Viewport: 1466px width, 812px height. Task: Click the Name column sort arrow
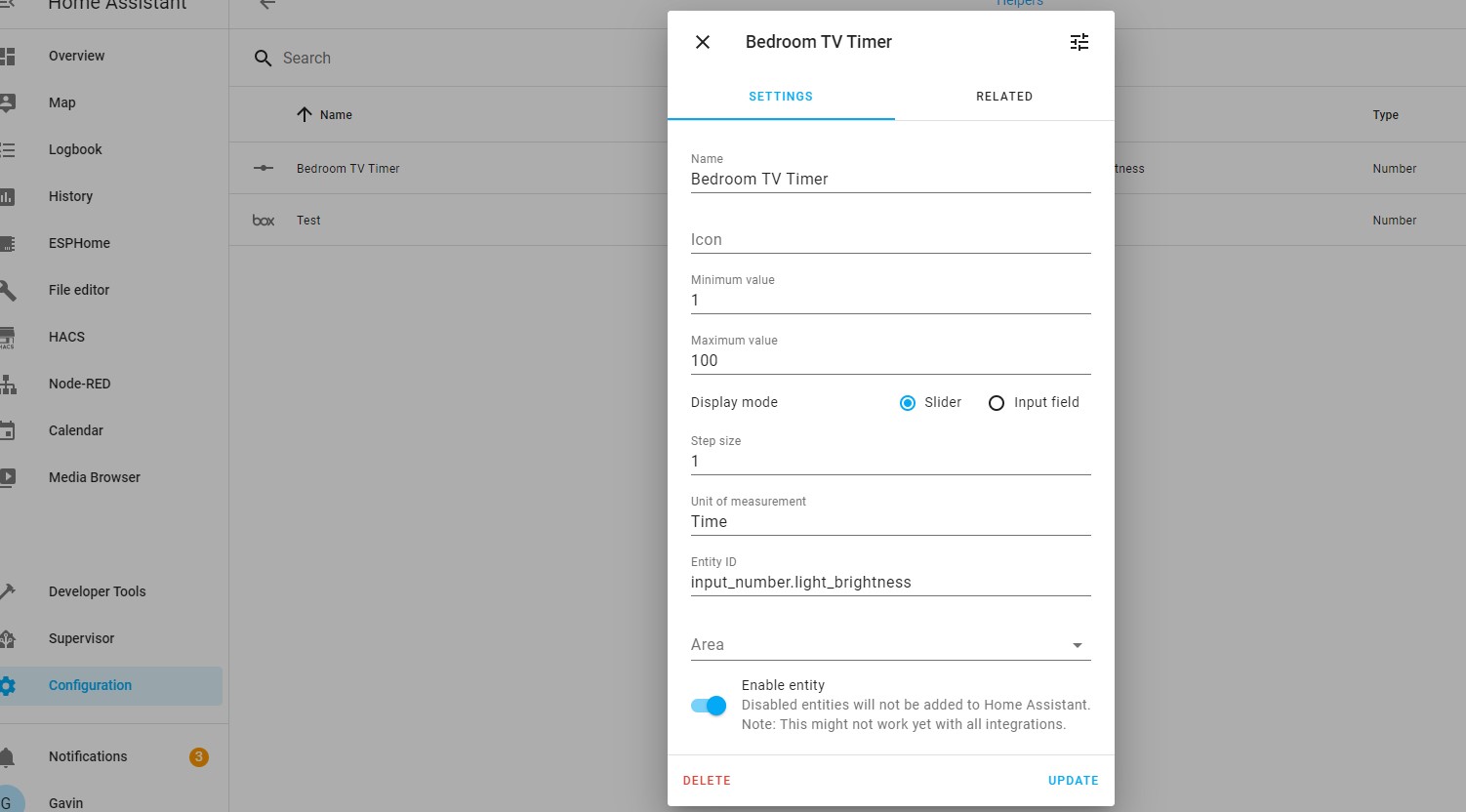coord(305,114)
